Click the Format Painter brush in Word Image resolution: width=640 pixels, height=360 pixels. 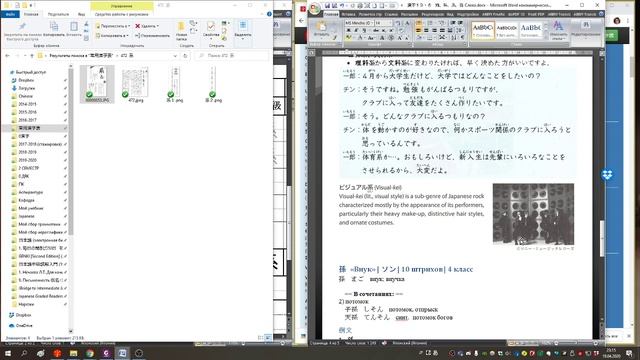pyautogui.click(x=335, y=38)
